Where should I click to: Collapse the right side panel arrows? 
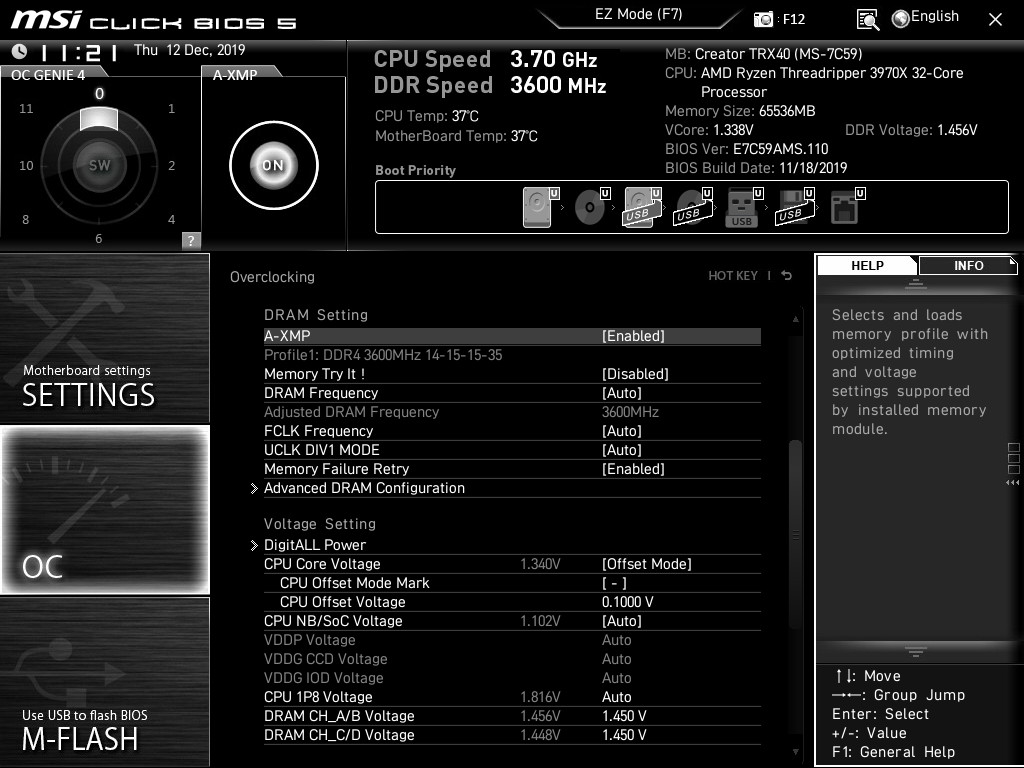click(x=1012, y=483)
